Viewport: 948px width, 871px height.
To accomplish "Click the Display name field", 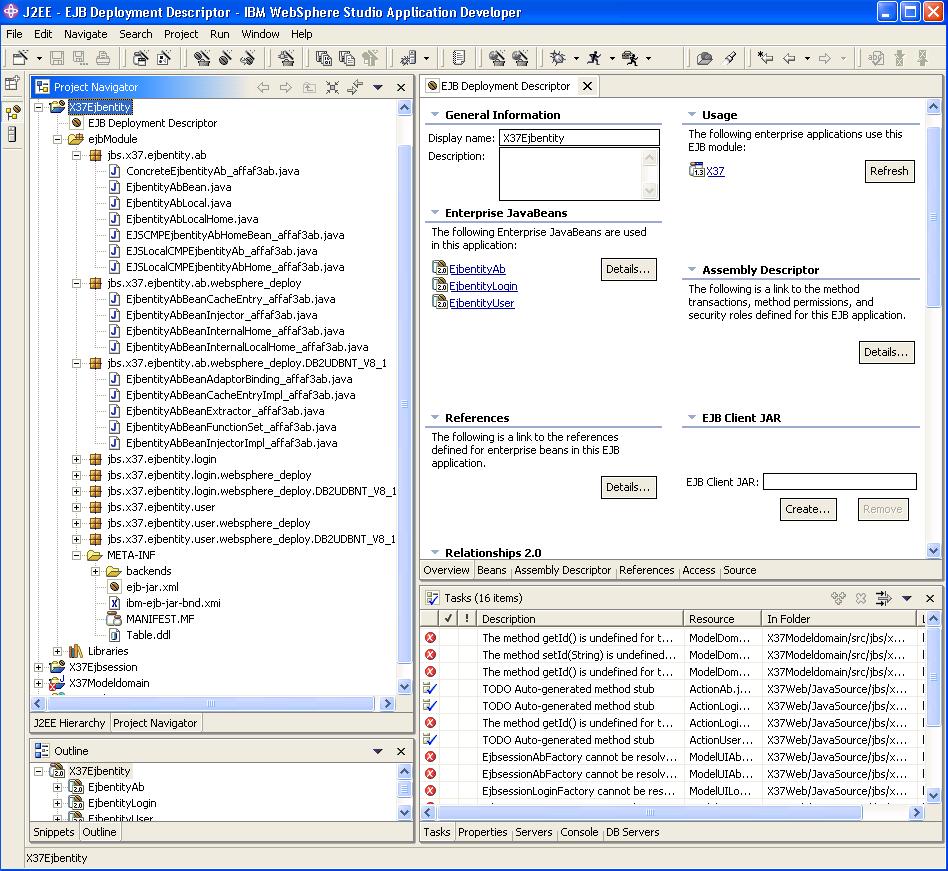I will tap(579, 138).
